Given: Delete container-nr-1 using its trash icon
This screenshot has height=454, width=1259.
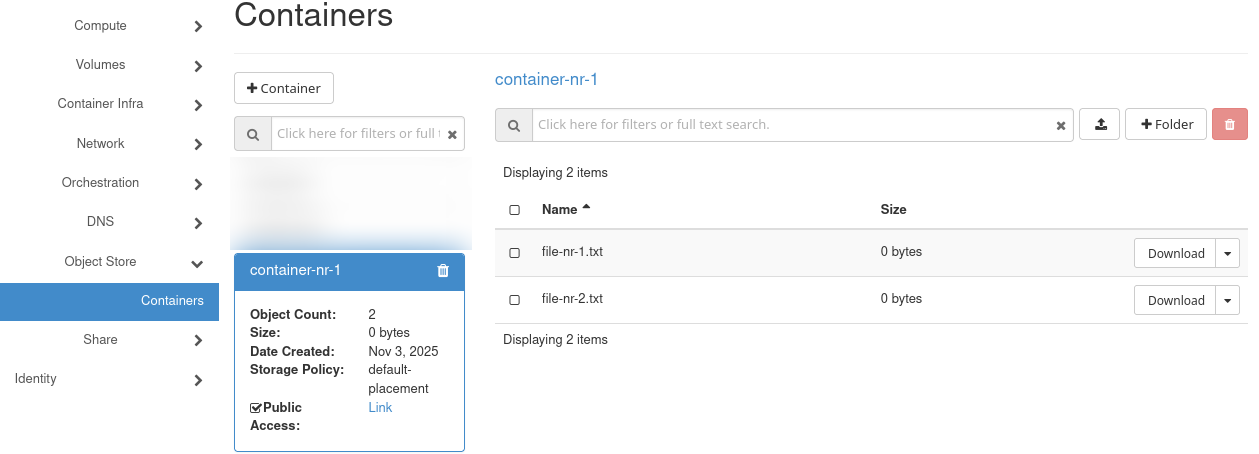Looking at the screenshot, I should pos(443,271).
